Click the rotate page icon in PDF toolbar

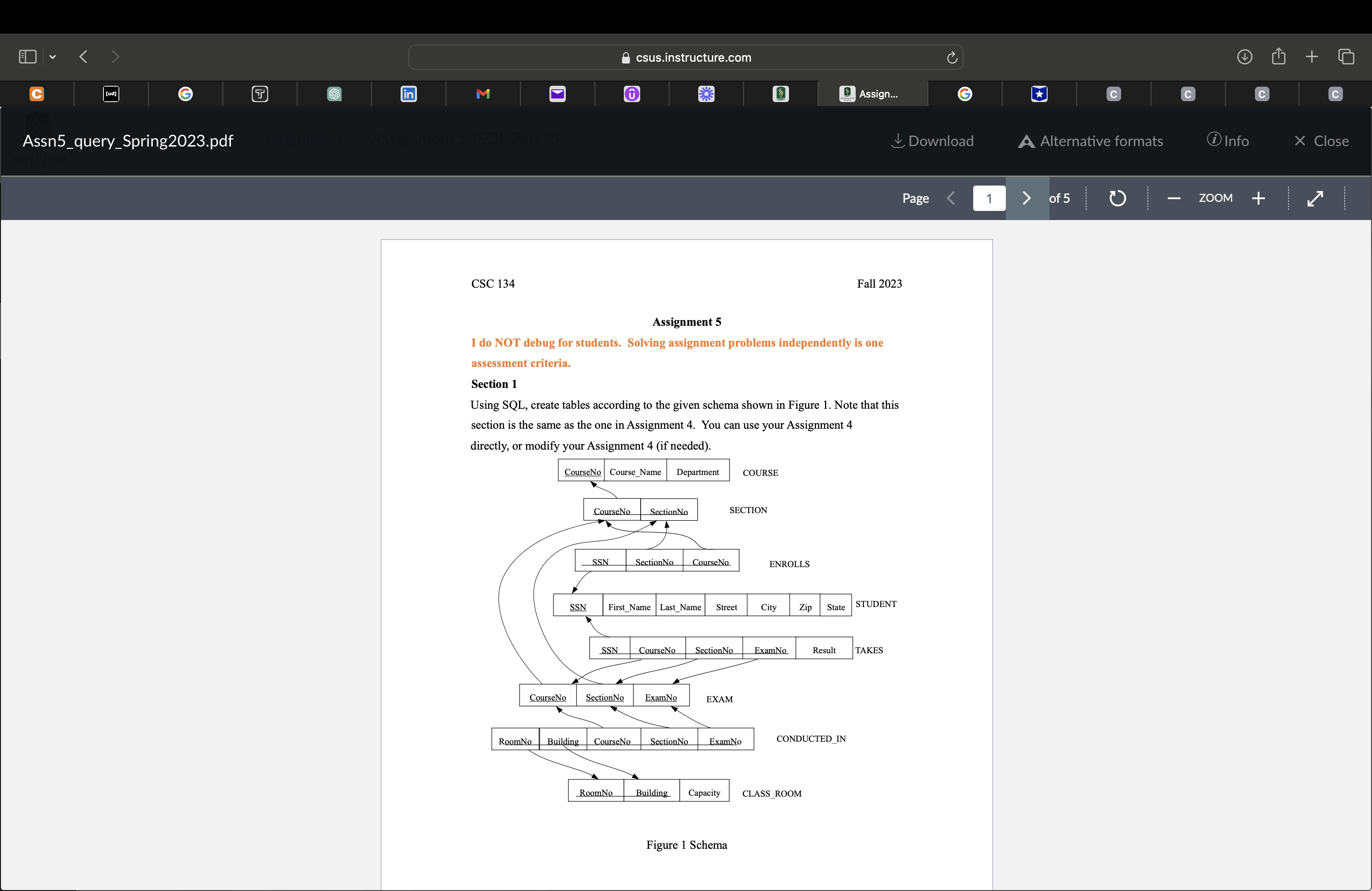1117,198
